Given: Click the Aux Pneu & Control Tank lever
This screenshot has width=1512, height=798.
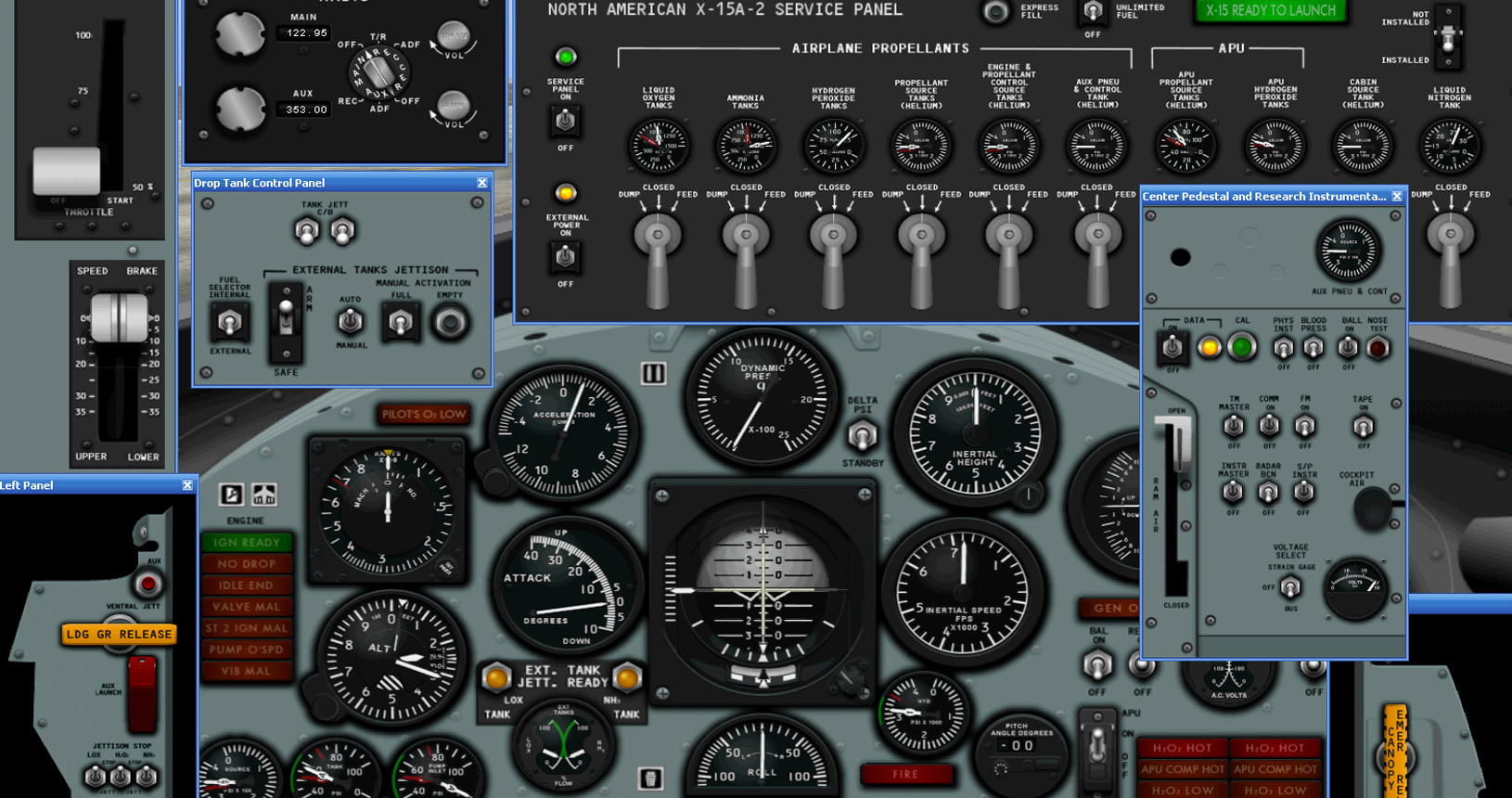Looking at the screenshot, I should pyautogui.click(x=1096, y=260).
